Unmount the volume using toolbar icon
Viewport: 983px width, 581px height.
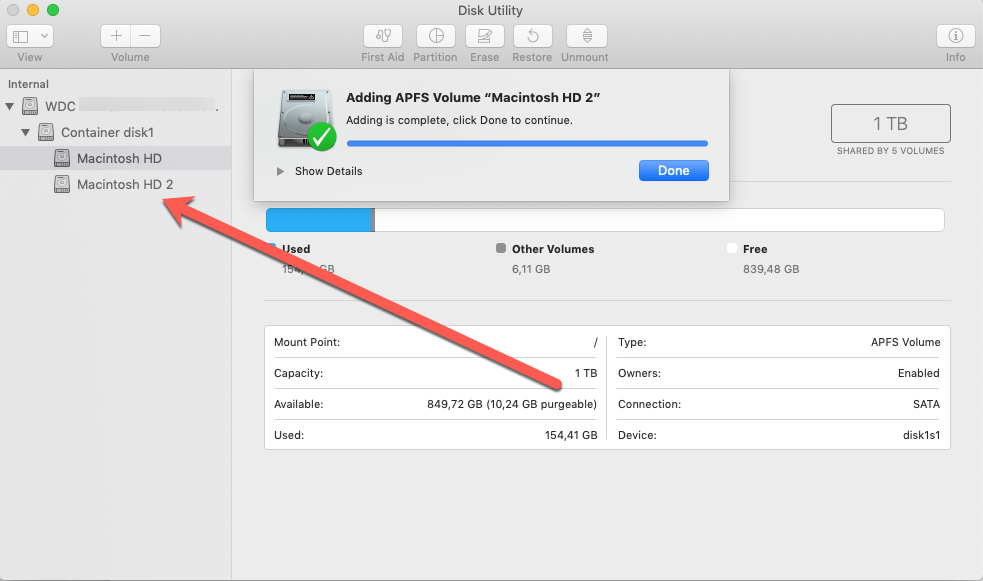[x=585, y=37]
